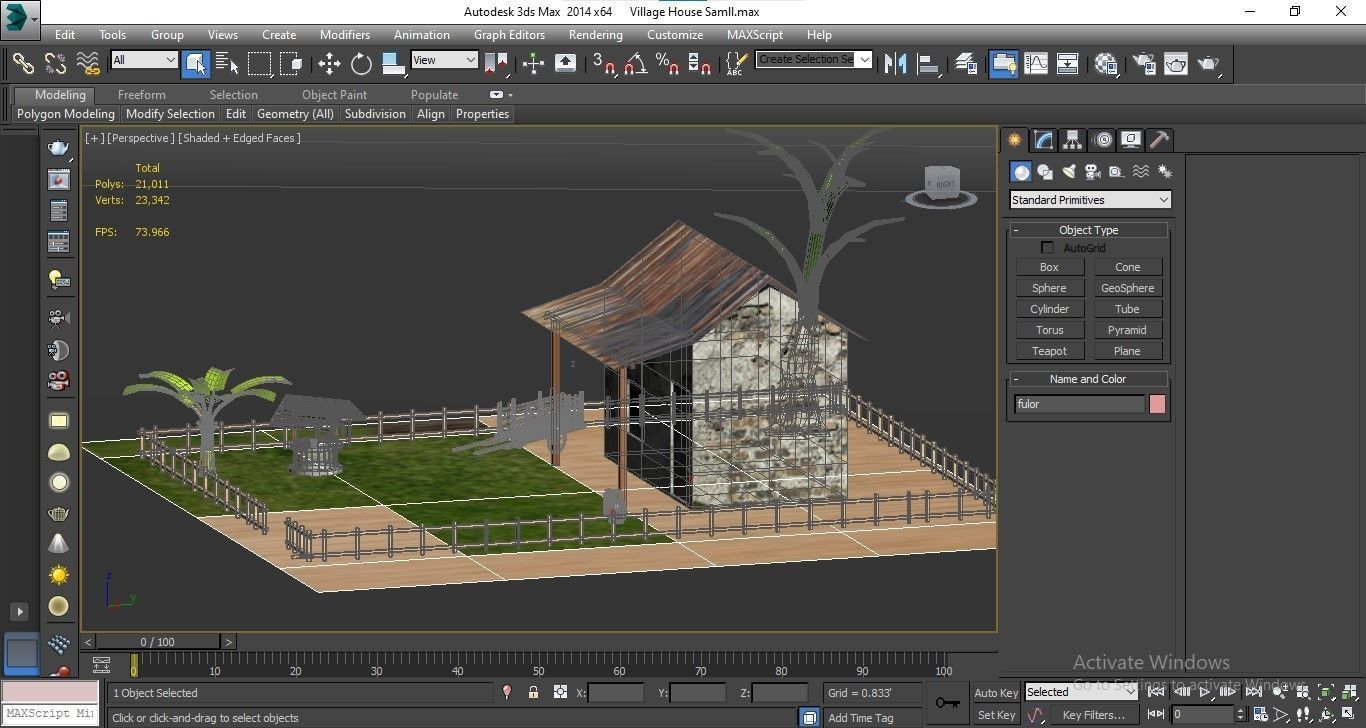Open the Modifiers menu
The height and width of the screenshot is (728, 1366).
point(345,34)
